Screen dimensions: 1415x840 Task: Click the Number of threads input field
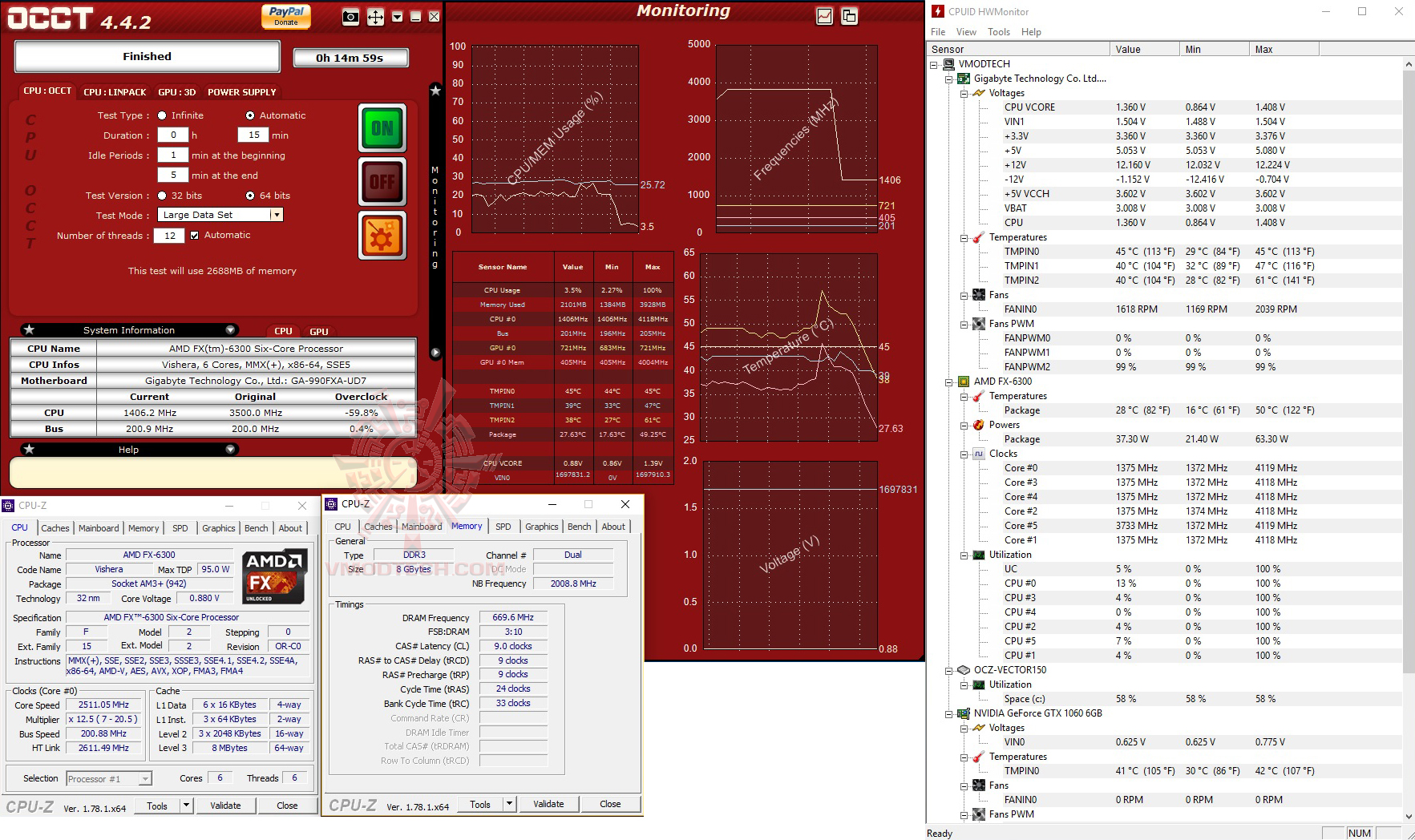pos(170,236)
